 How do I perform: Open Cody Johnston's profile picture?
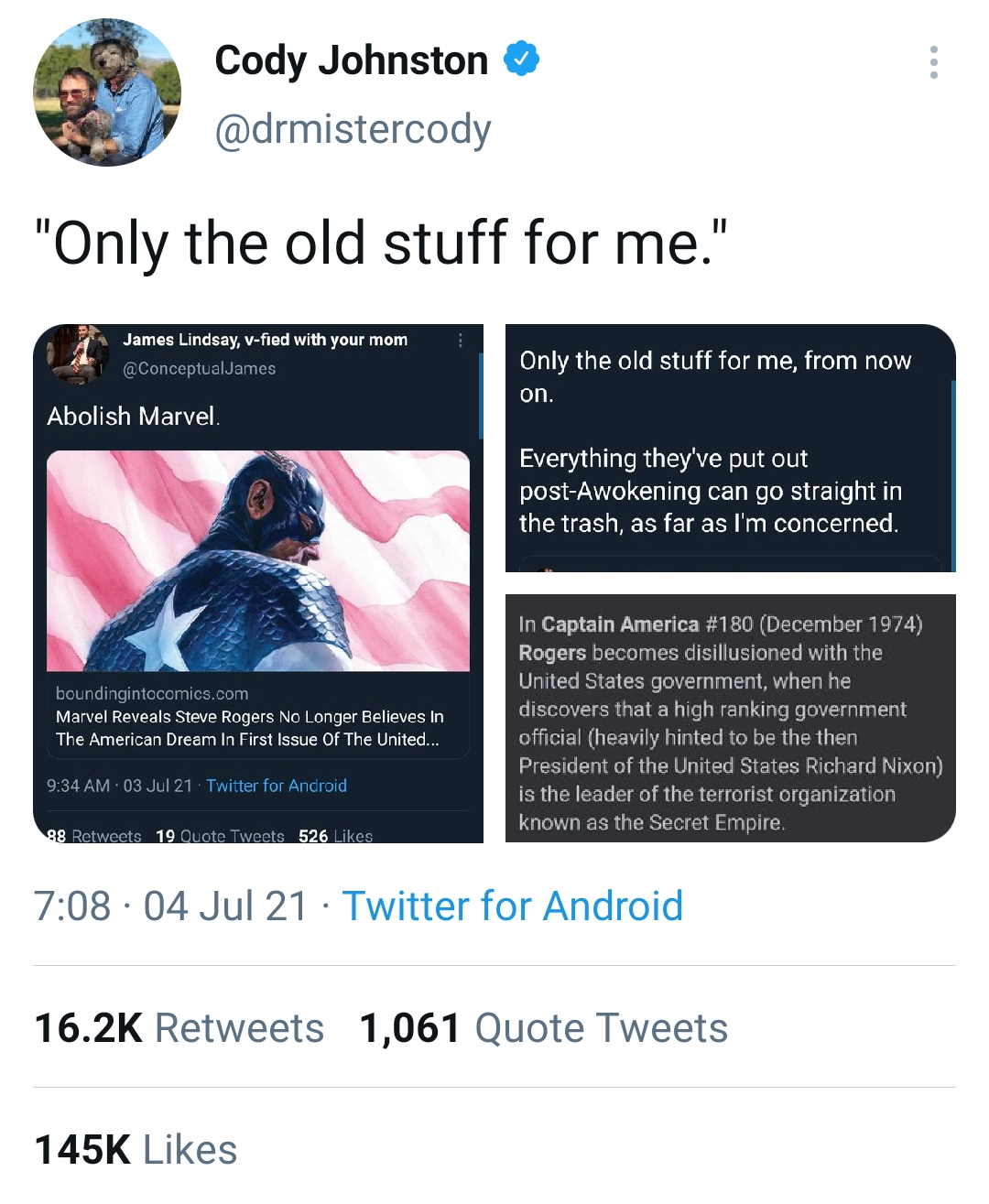pos(107,92)
